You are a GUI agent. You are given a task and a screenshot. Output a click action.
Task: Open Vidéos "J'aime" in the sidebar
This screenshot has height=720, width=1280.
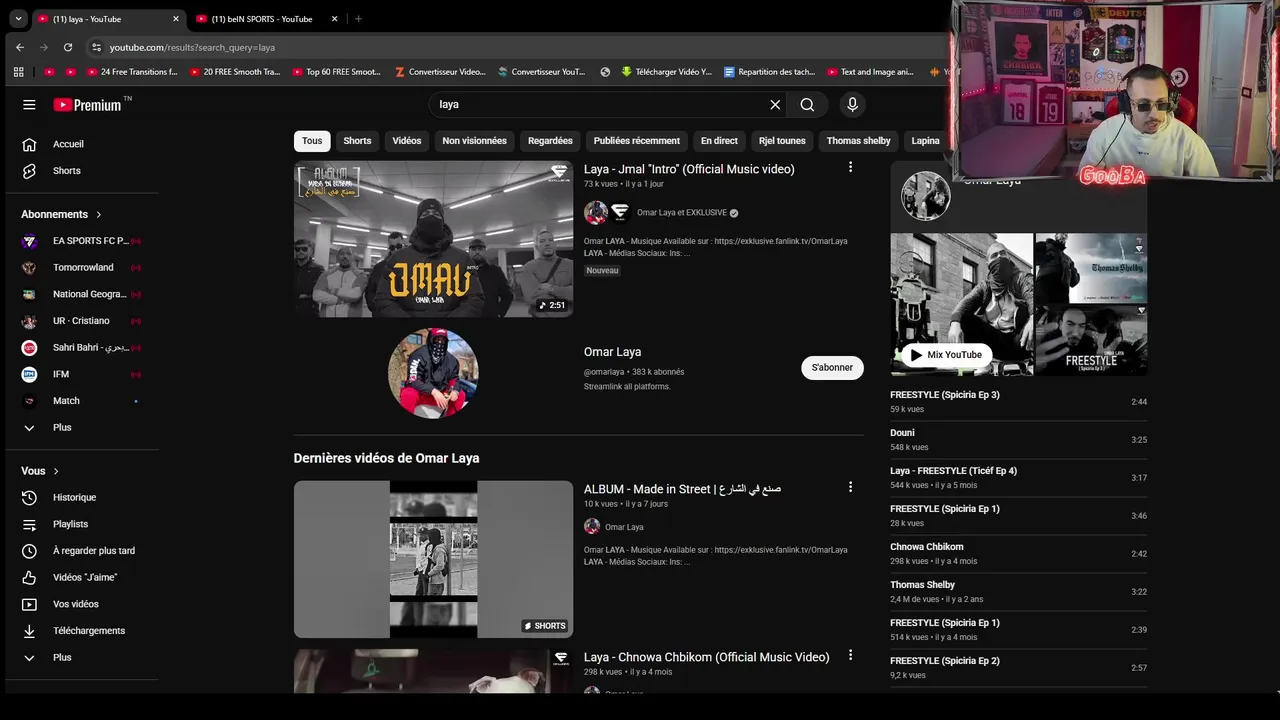pos(84,577)
